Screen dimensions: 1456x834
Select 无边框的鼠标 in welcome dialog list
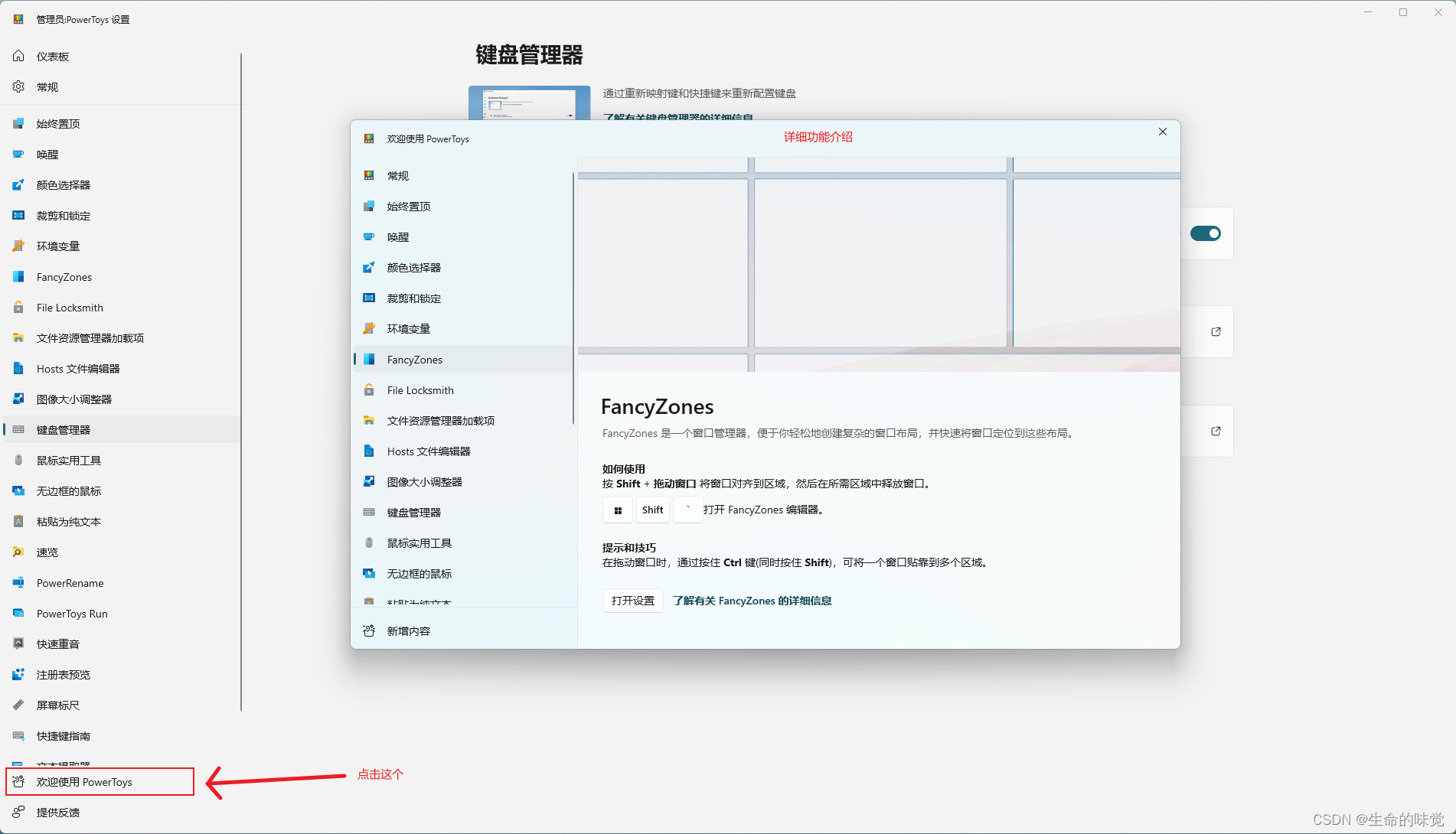pos(462,574)
